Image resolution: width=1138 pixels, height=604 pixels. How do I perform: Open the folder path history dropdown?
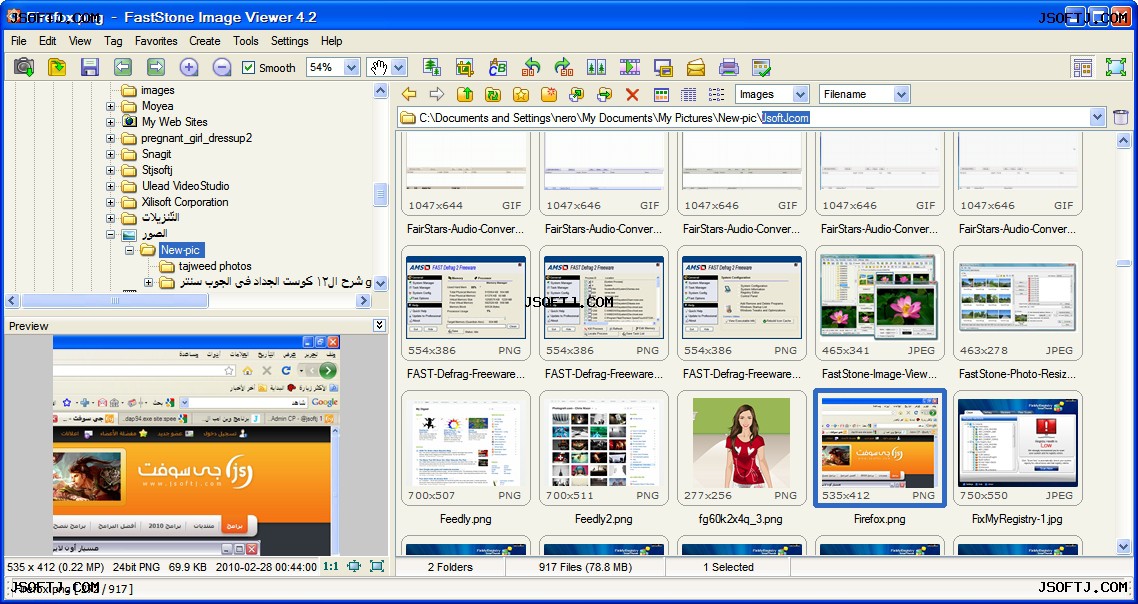point(1097,117)
